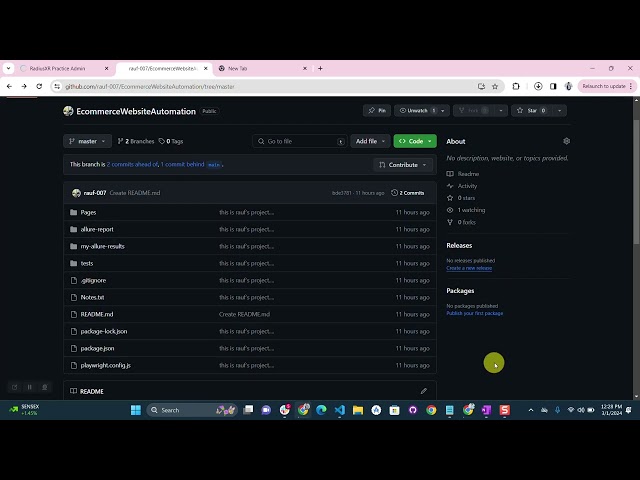Edit README with pencil icon
This screenshot has width=640, height=480.
click(x=424, y=391)
